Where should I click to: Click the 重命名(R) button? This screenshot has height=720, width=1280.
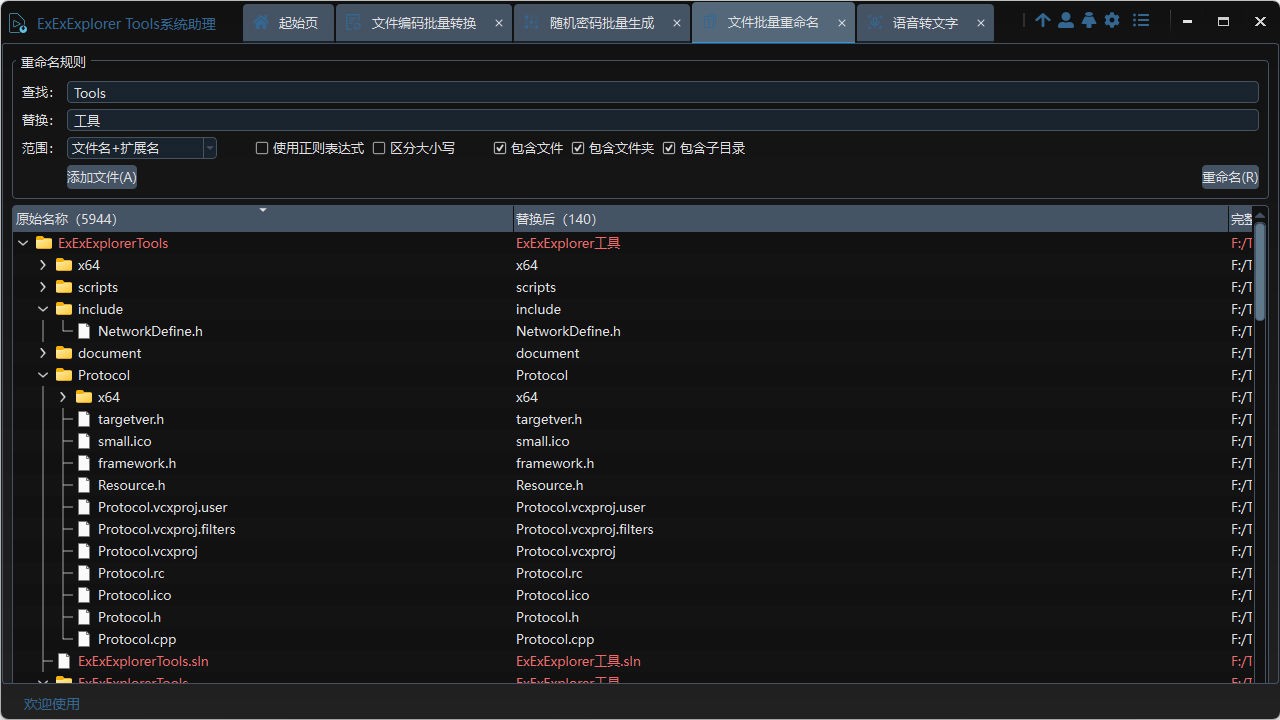point(1230,177)
